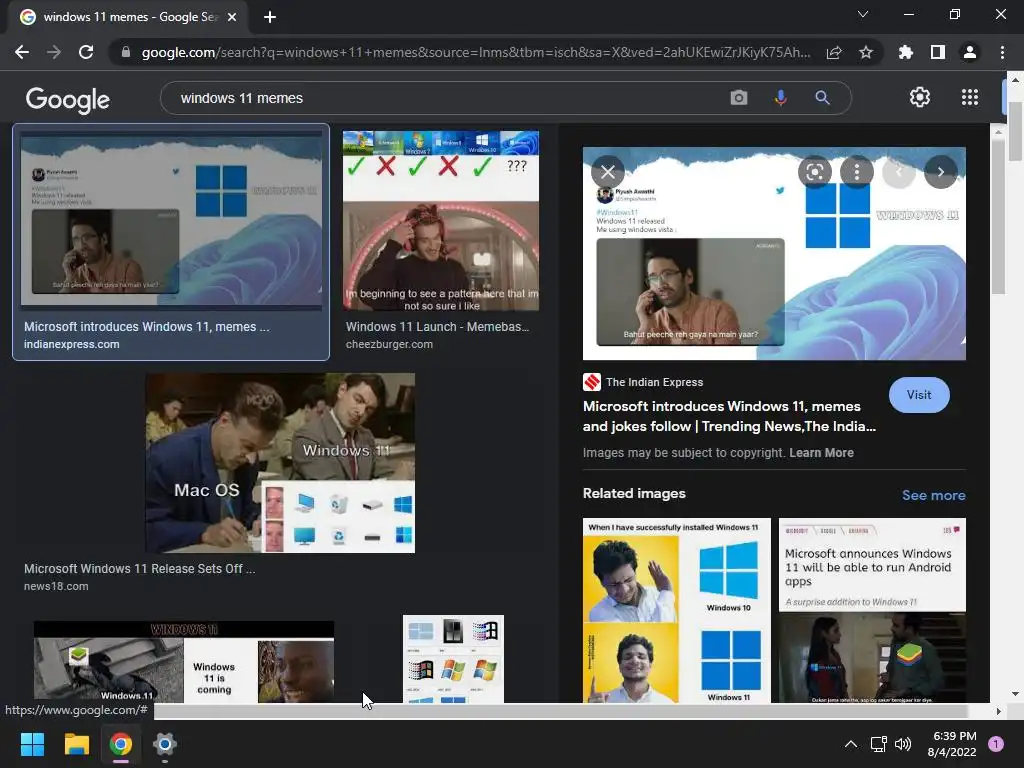Open preview panel more options menu
Image resolution: width=1024 pixels, height=768 pixels.
click(857, 172)
